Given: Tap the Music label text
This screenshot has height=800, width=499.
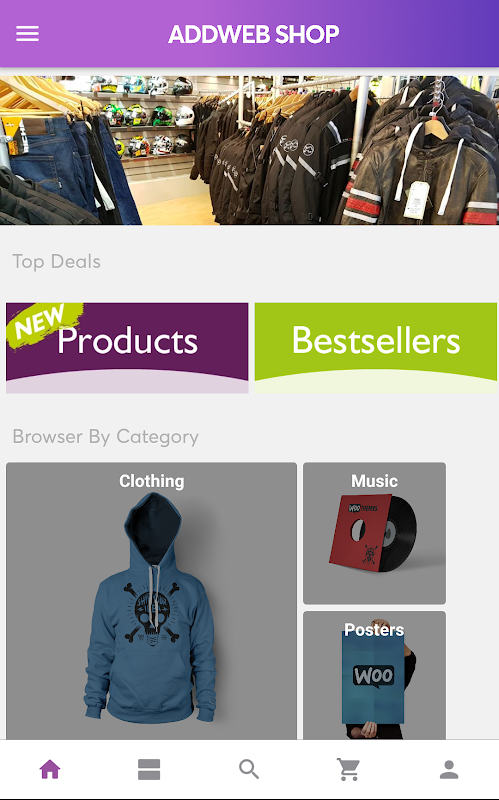Looking at the screenshot, I should 375,481.
